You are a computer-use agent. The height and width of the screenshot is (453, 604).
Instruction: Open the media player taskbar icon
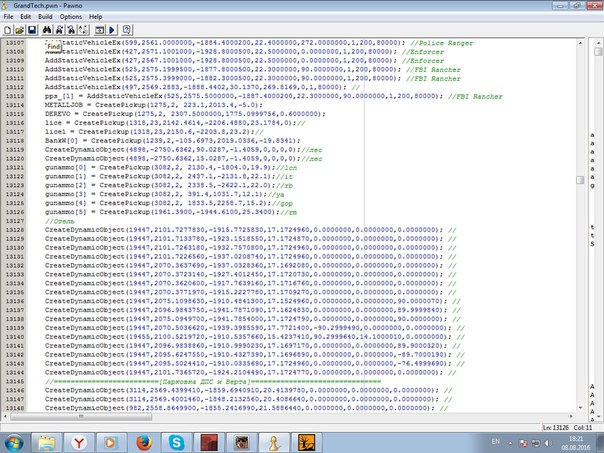[111, 443]
